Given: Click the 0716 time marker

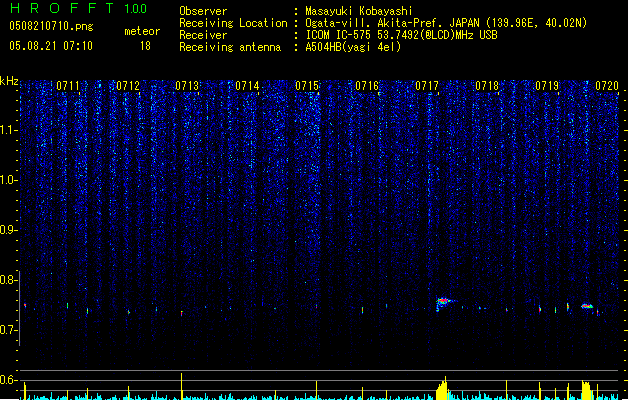Looking at the screenshot, I should 367,86.
